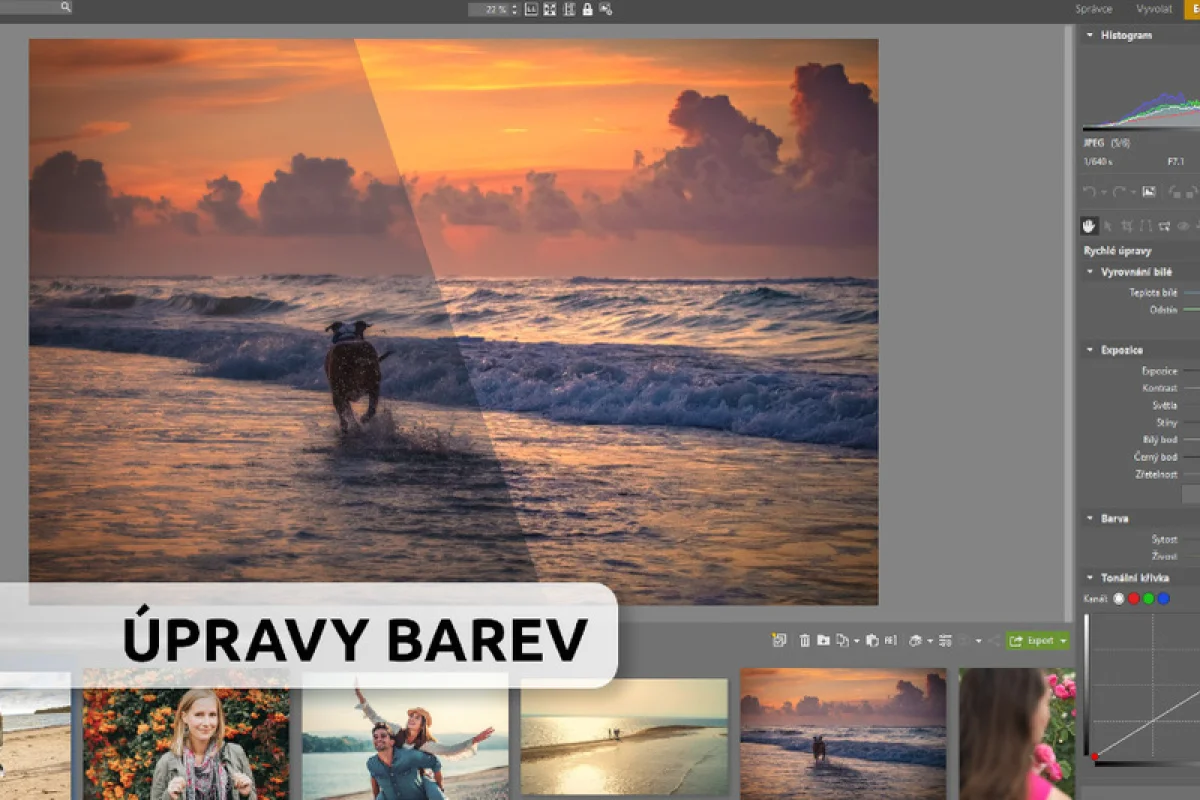Click the show original image icon
The width and height of the screenshot is (1200, 800).
[1149, 192]
